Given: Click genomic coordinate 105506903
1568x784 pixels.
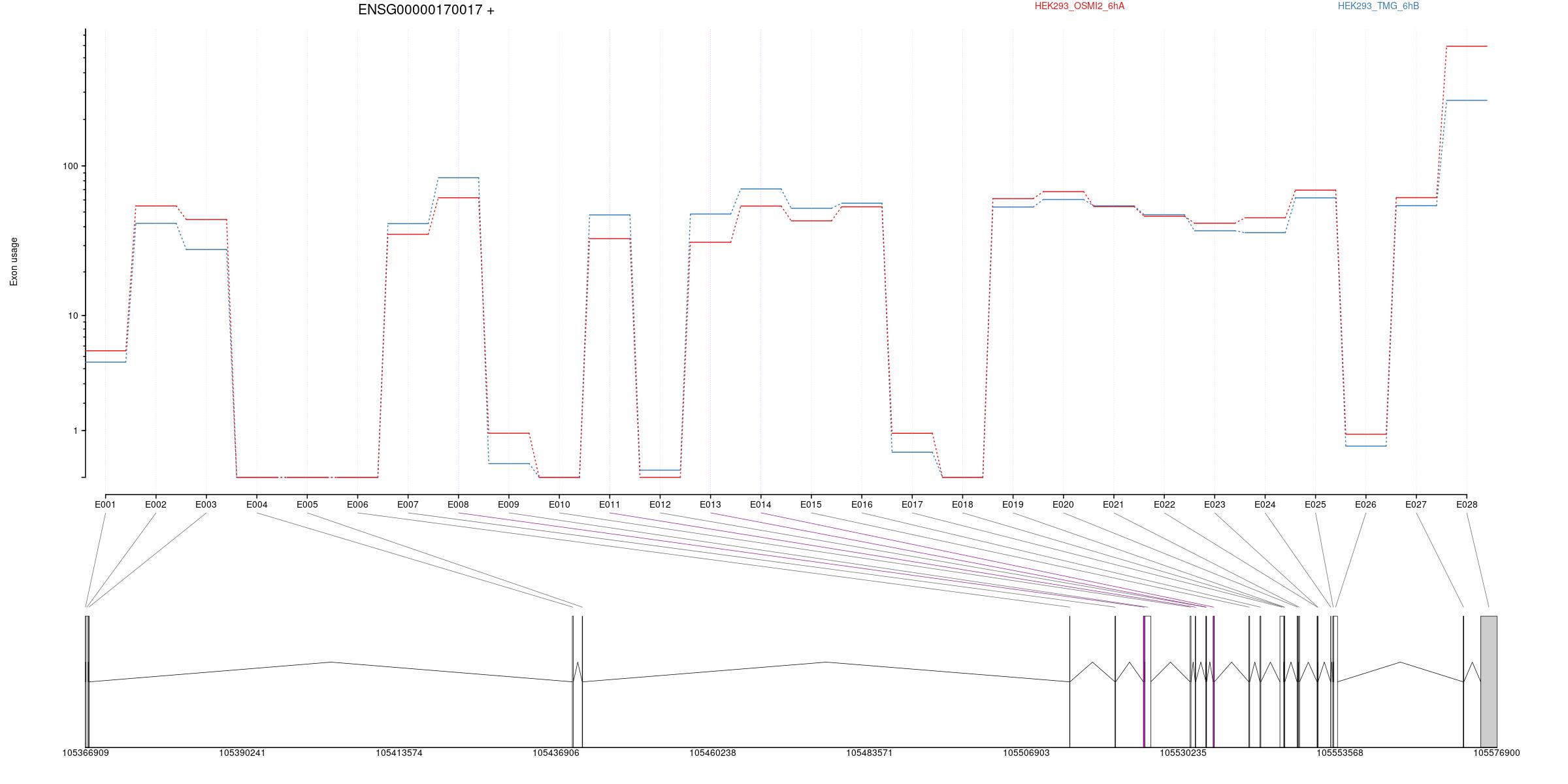Looking at the screenshot, I should click(1026, 753).
